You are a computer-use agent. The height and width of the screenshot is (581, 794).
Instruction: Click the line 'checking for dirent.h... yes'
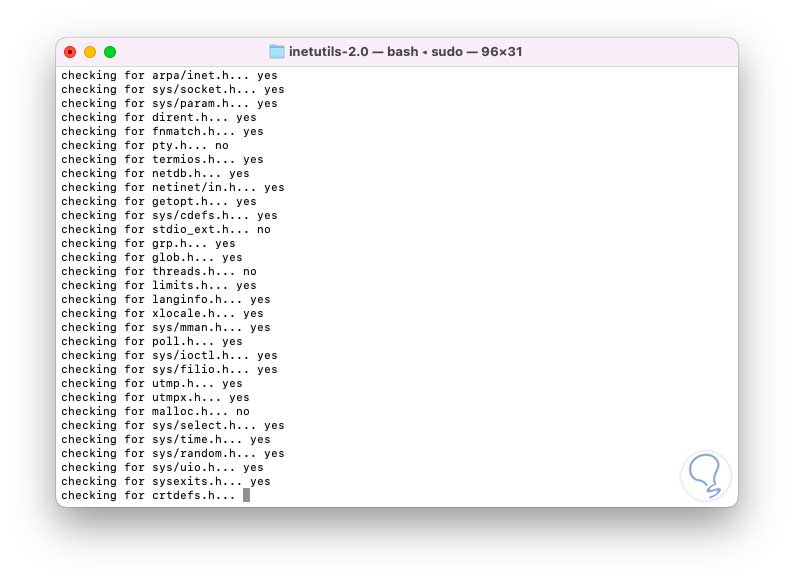[x=159, y=118]
